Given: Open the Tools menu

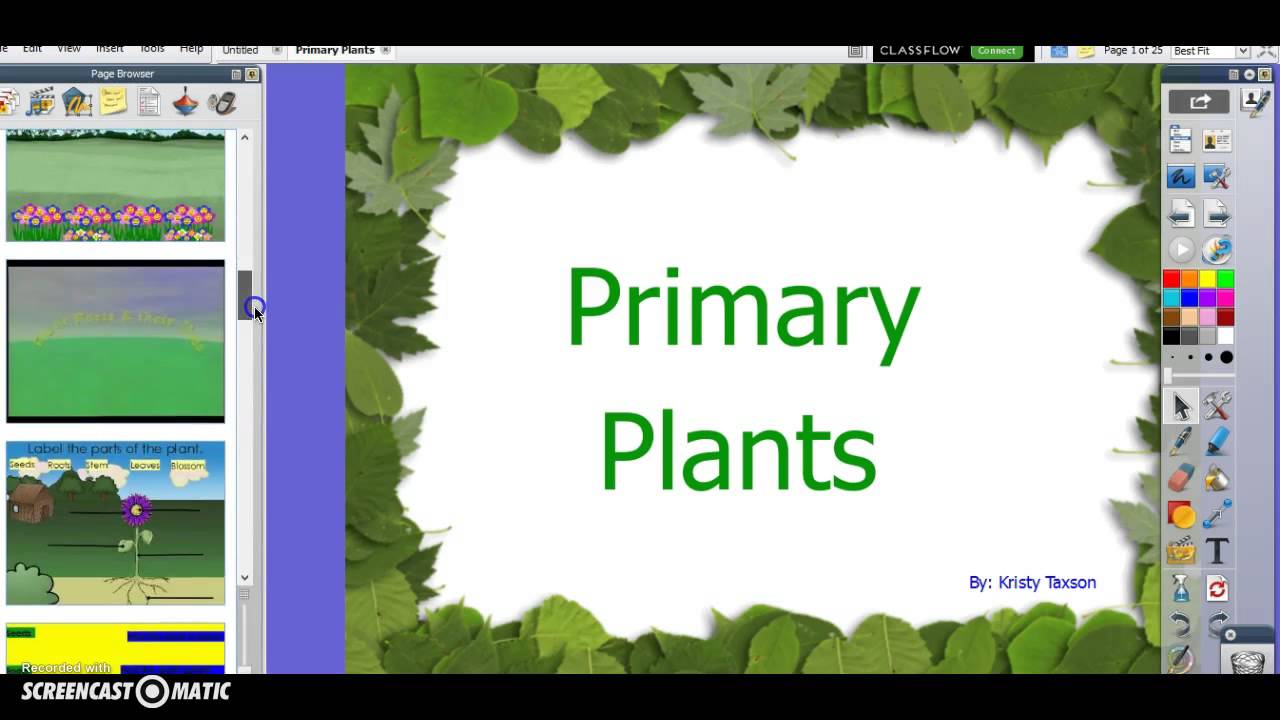Looking at the screenshot, I should [x=152, y=48].
